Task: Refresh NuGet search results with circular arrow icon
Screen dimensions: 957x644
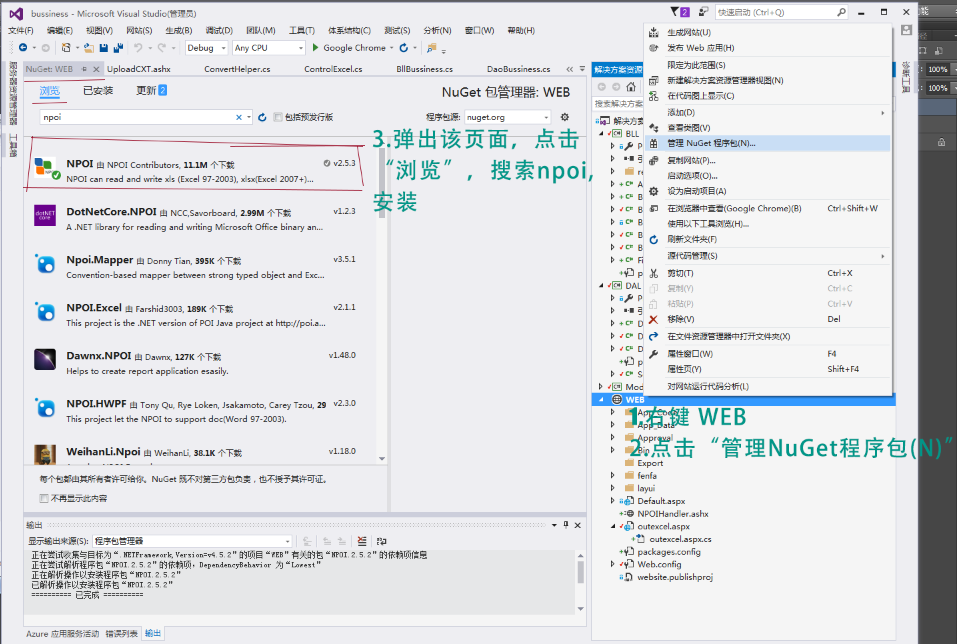Action: coord(260,118)
